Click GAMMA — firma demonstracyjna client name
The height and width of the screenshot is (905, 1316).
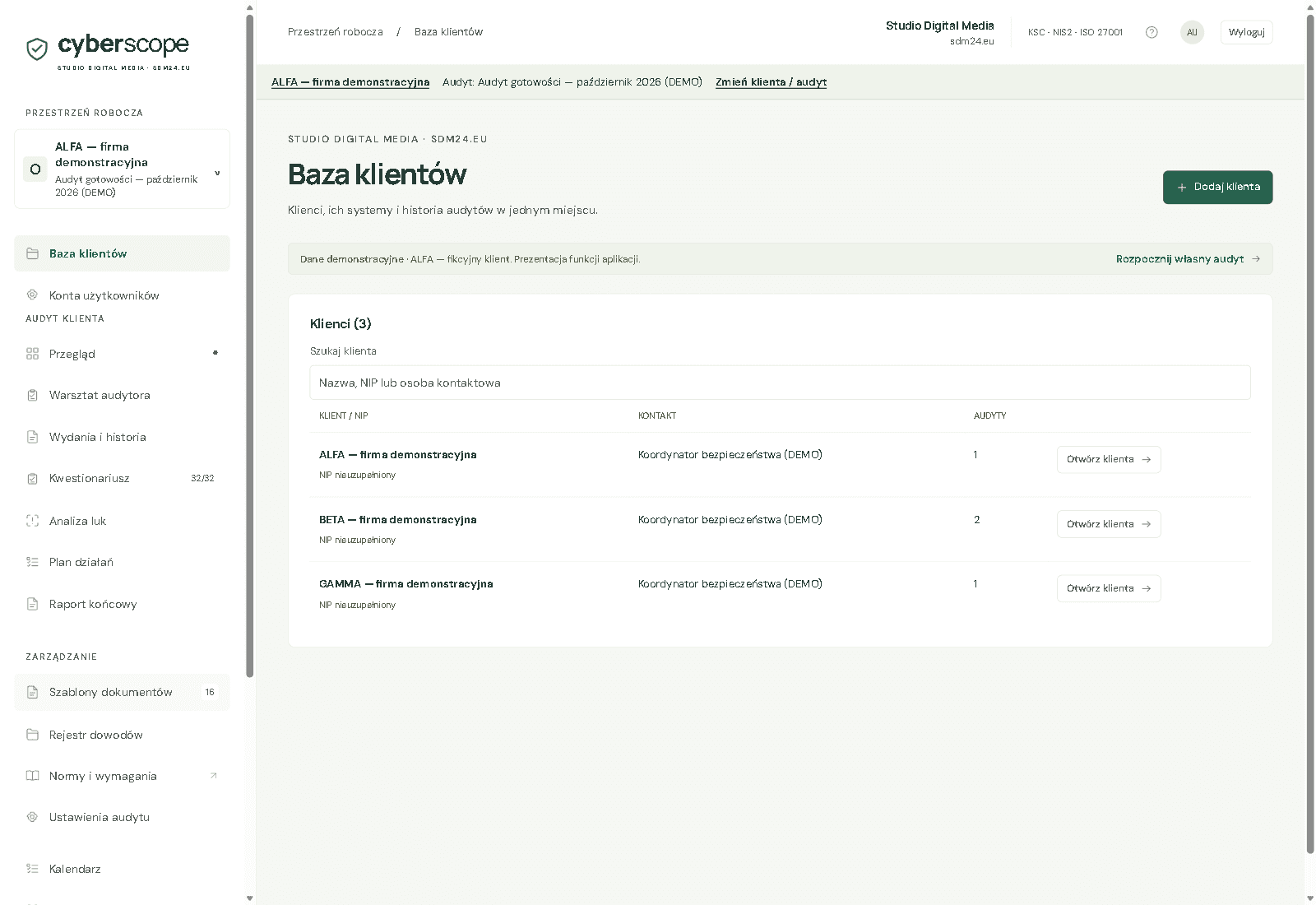(406, 583)
